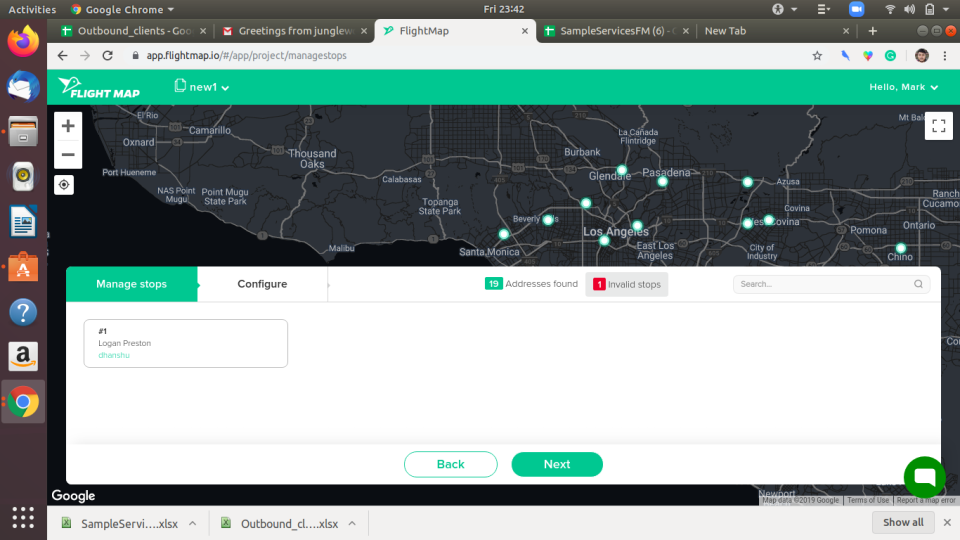Open Thunderbird mail from dock
The height and width of the screenshot is (540, 960).
23,86
